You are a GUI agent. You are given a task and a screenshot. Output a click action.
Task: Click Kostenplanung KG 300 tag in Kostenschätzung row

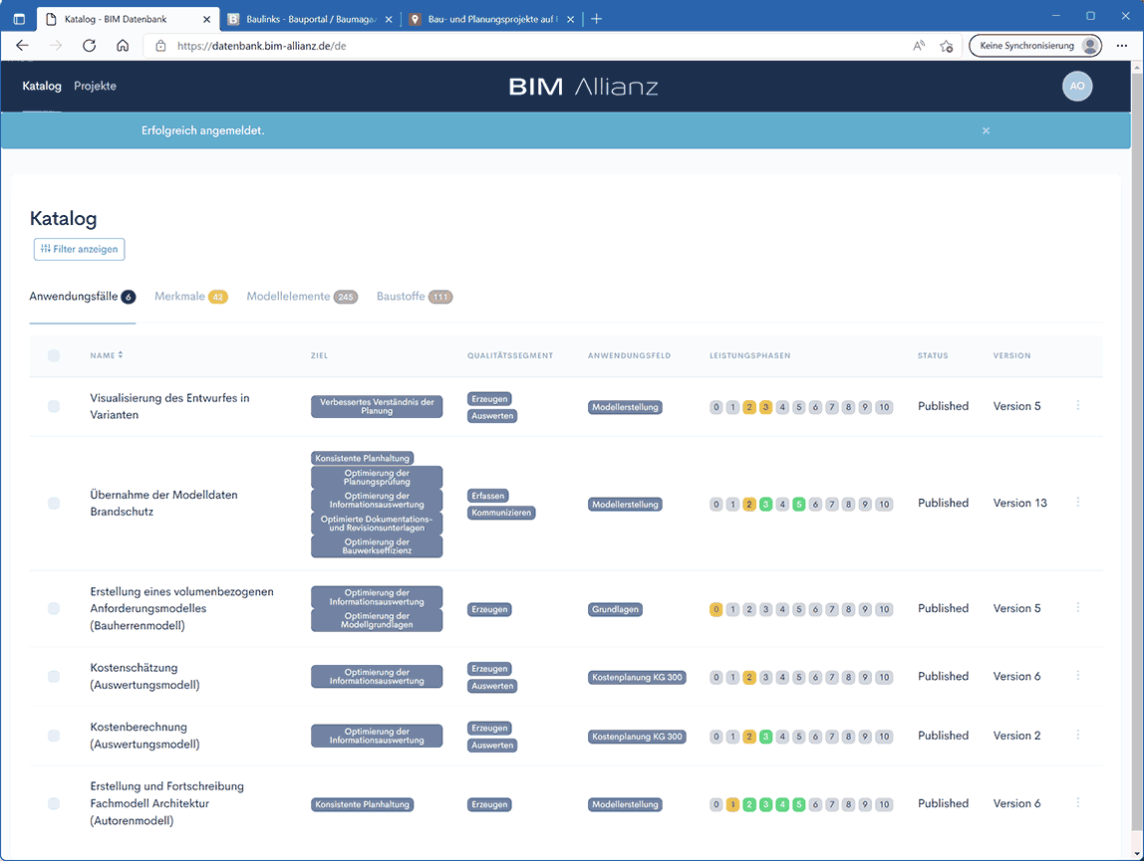(x=637, y=677)
